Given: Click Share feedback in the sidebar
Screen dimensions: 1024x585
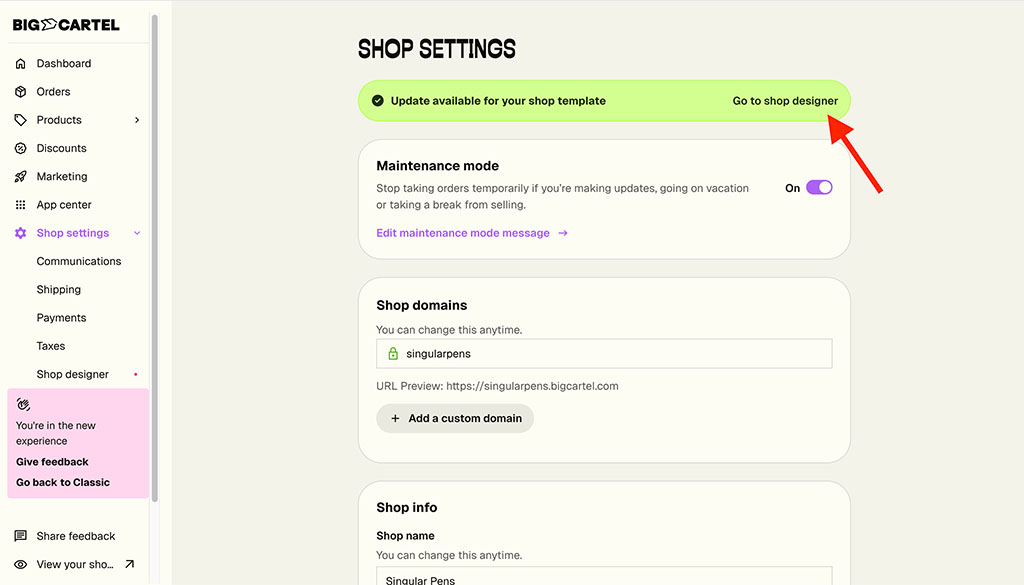Looking at the screenshot, I should pos(78,536).
